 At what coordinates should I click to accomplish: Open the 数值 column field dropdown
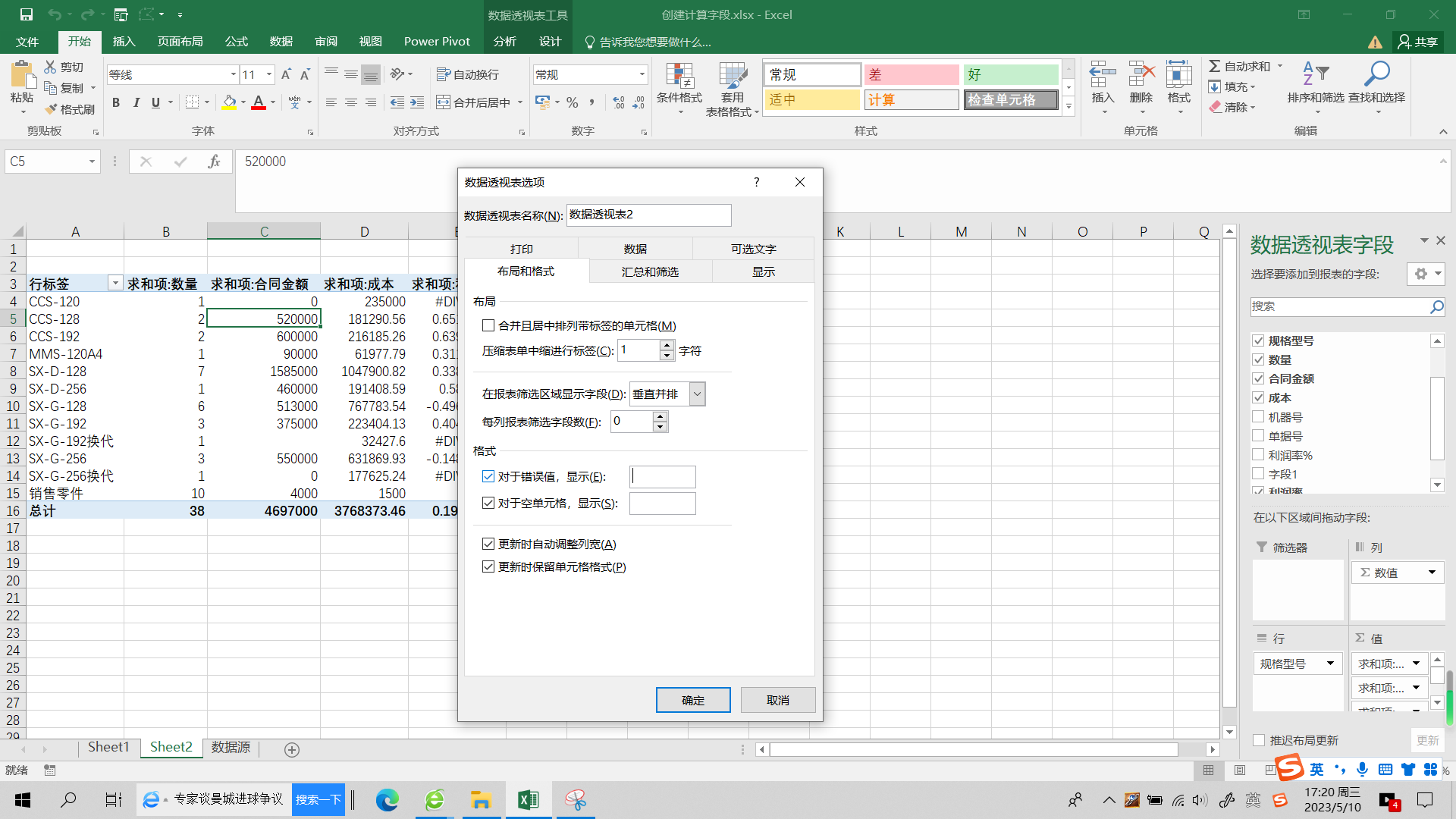tap(1432, 573)
